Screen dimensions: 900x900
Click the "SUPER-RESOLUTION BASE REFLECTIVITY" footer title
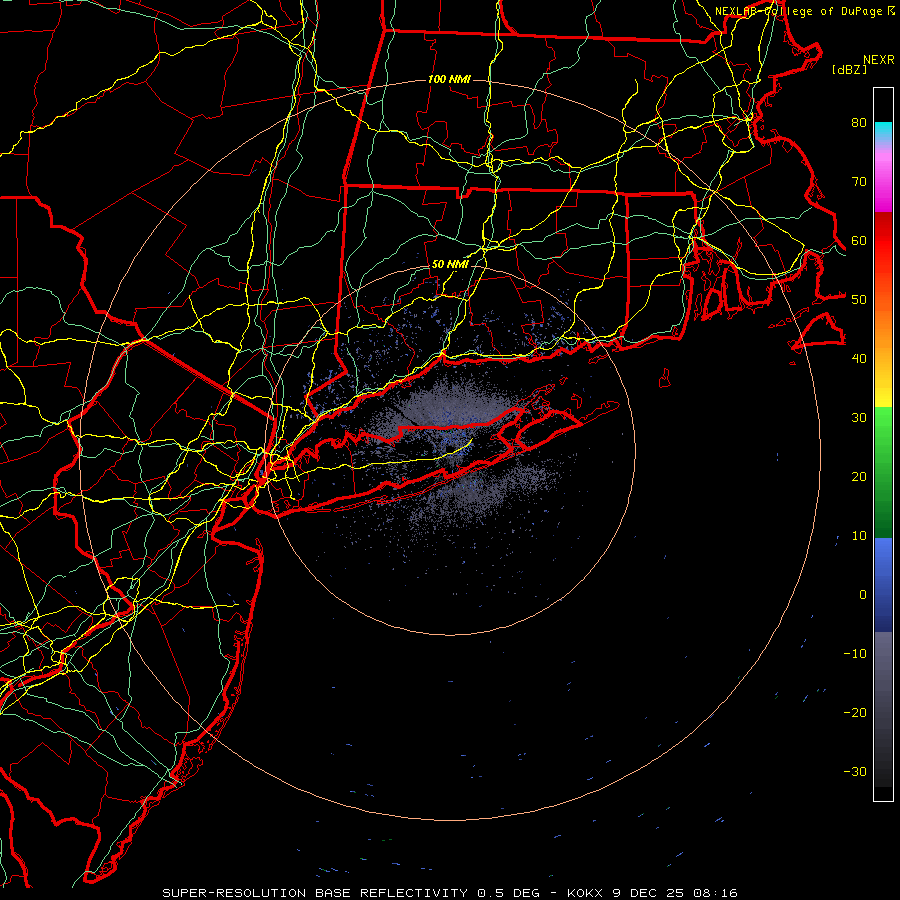(x=315, y=893)
